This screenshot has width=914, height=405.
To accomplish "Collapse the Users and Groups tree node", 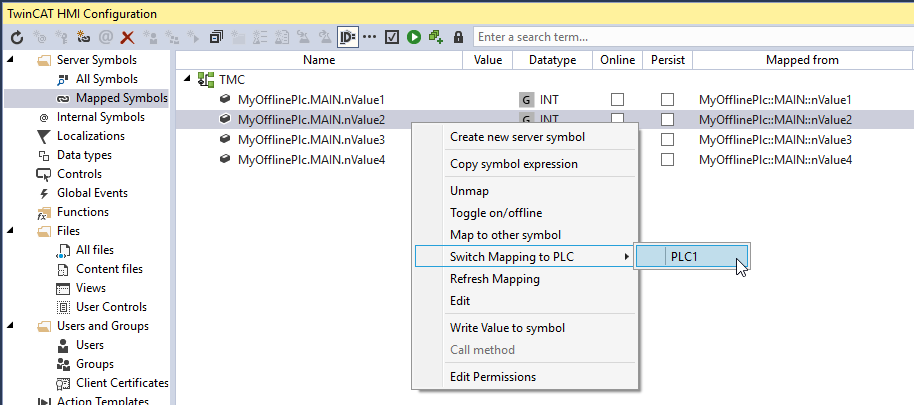I will 11,326.
